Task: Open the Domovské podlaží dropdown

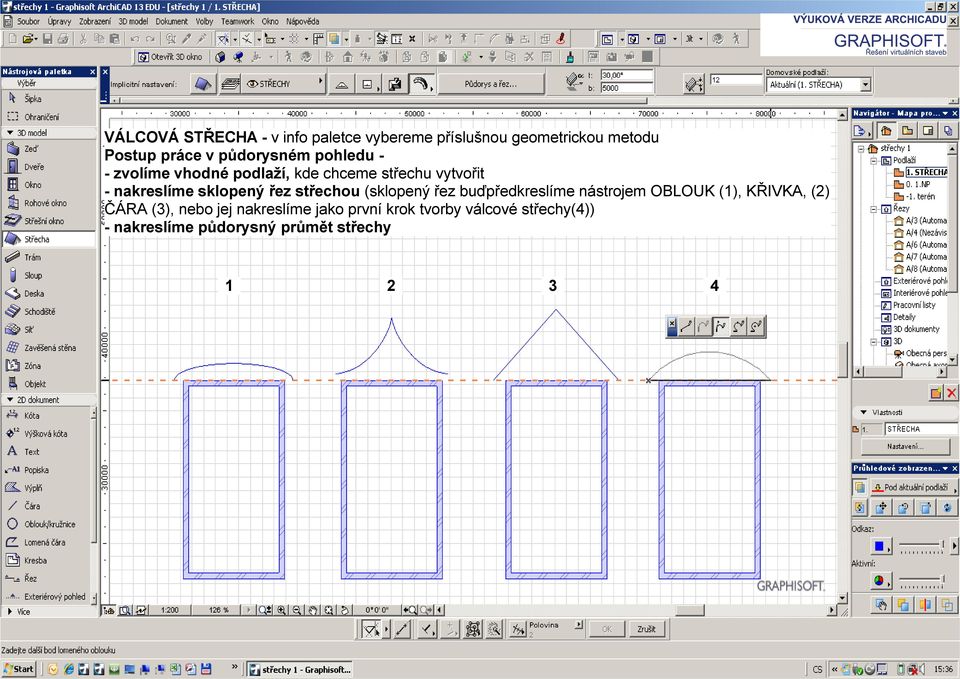Action: click(865, 84)
